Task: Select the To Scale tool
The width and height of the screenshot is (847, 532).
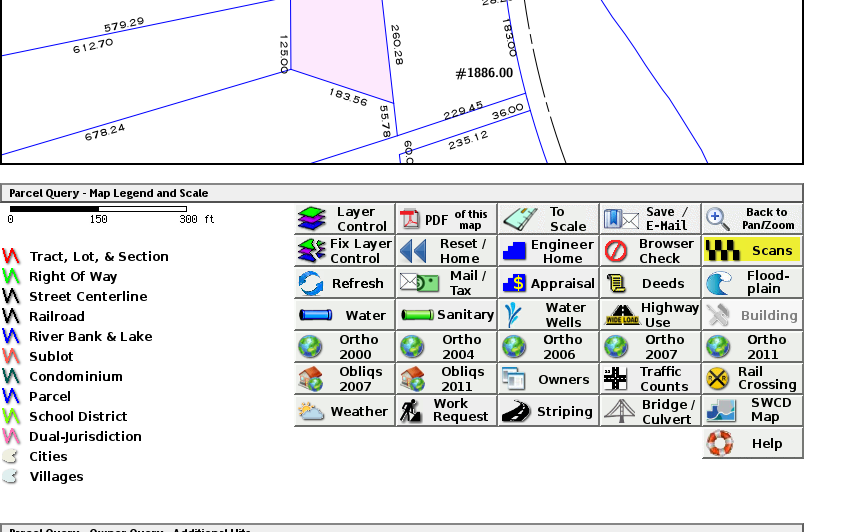Action: pos(548,219)
